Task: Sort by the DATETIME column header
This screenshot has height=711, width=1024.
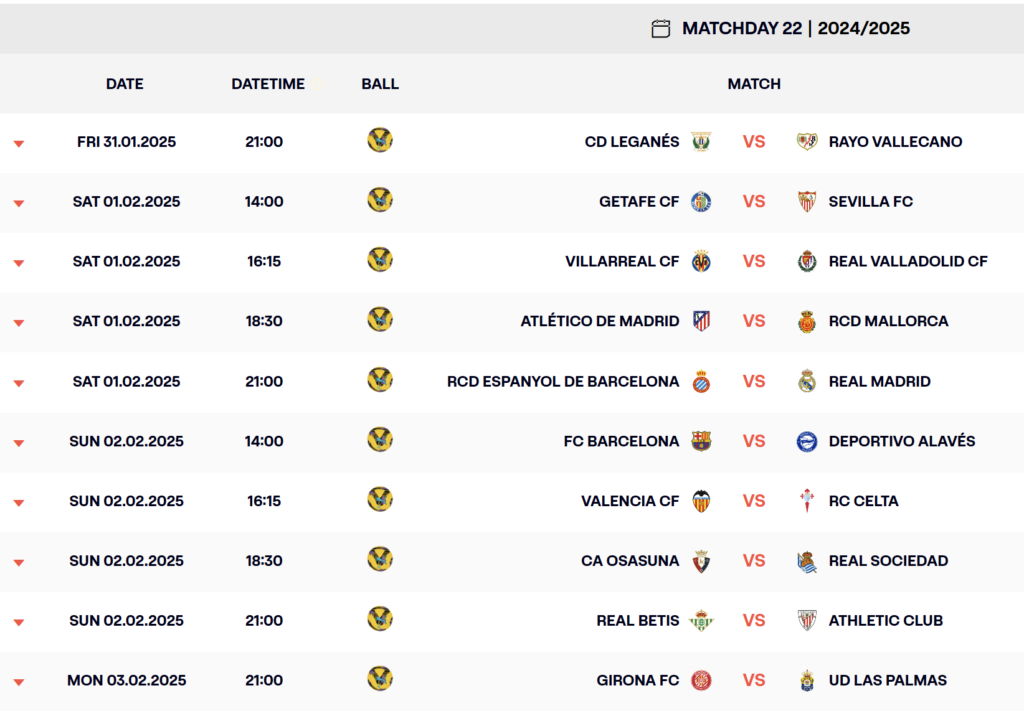Action: pyautogui.click(x=268, y=84)
